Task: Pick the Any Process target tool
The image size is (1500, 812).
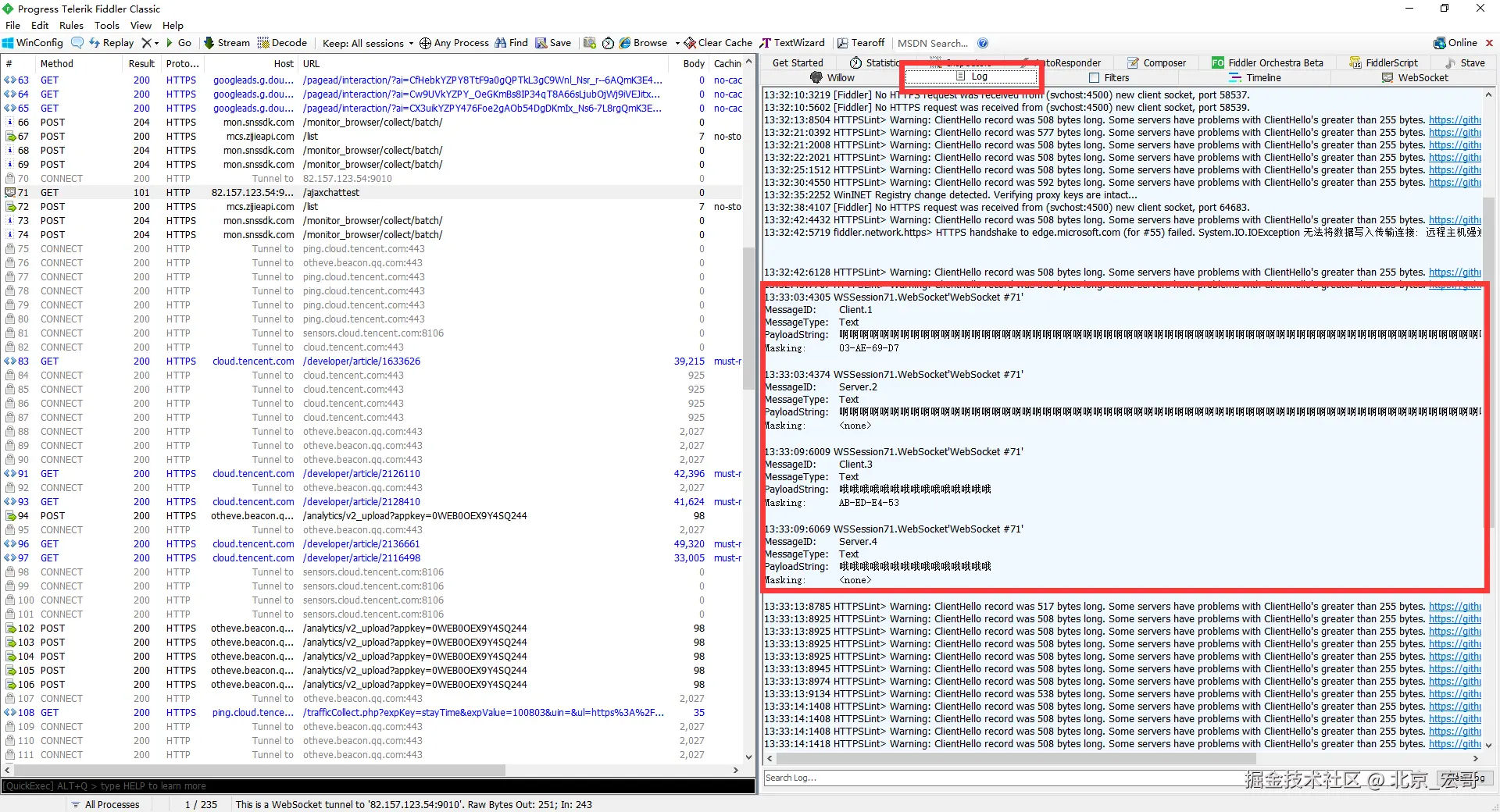Action: pyautogui.click(x=454, y=43)
